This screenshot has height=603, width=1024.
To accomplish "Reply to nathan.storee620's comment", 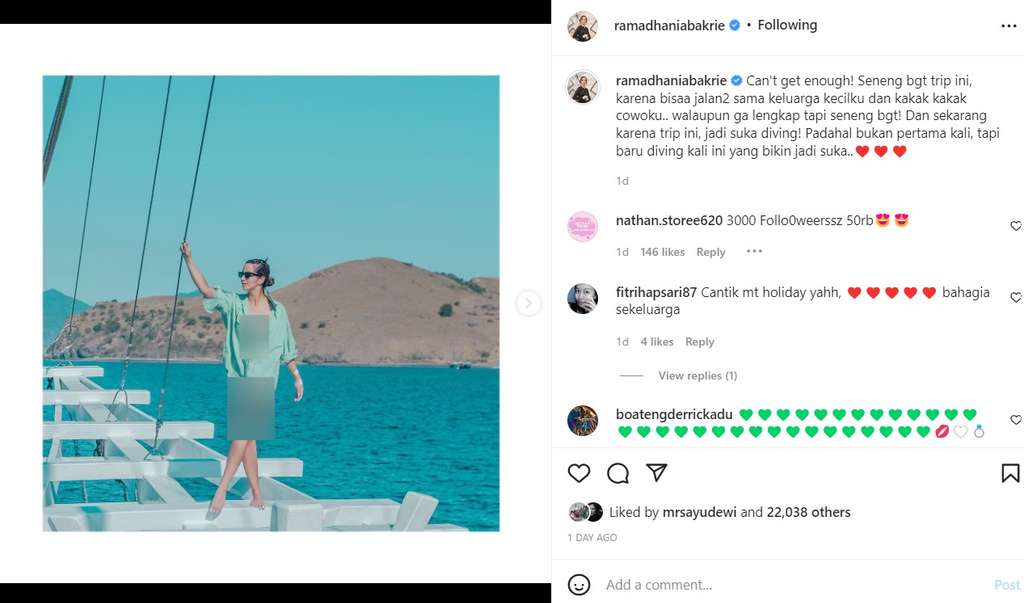I will [x=710, y=252].
